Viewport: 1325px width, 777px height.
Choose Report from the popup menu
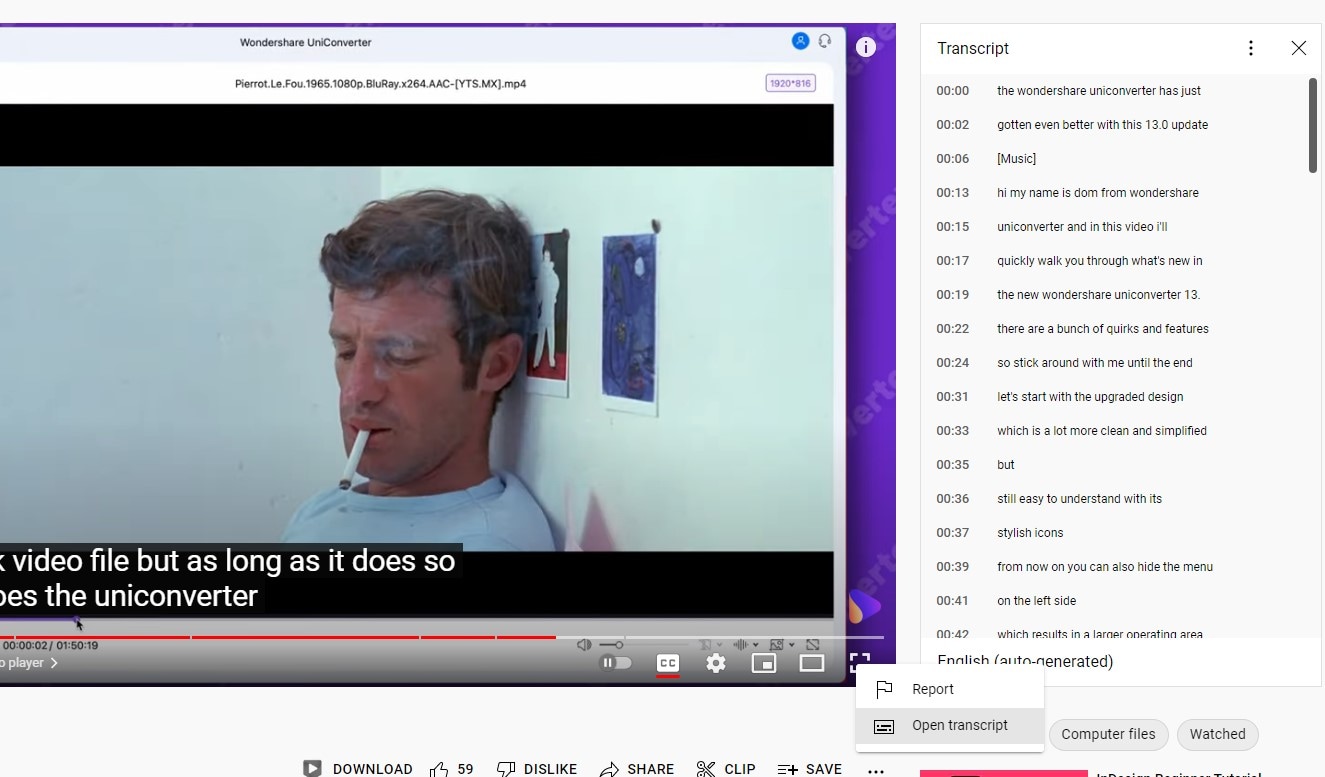(950, 689)
